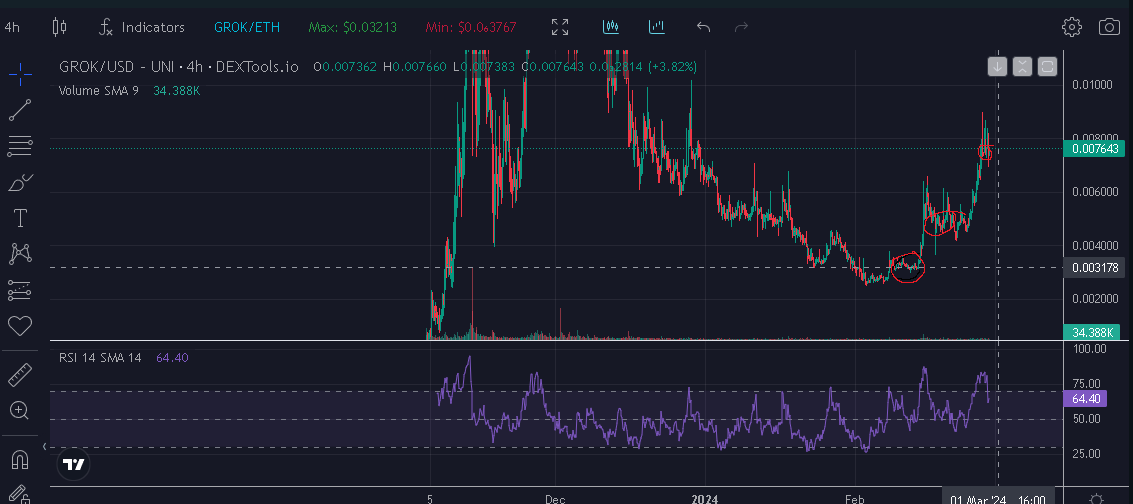The image size is (1133, 504).
Task: Select the forecasting position tool
Action: 20,290
